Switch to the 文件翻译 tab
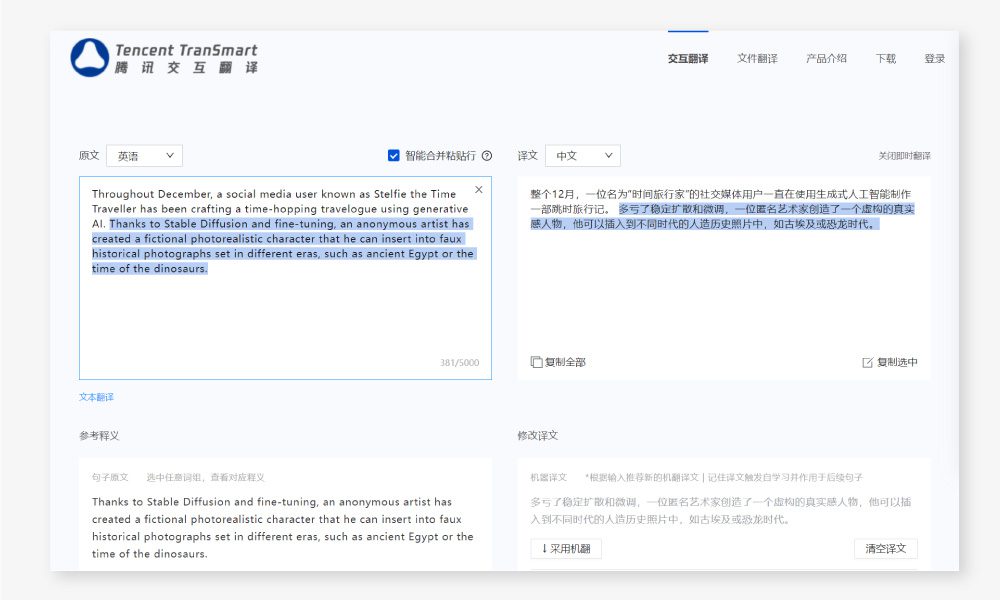 coord(758,58)
